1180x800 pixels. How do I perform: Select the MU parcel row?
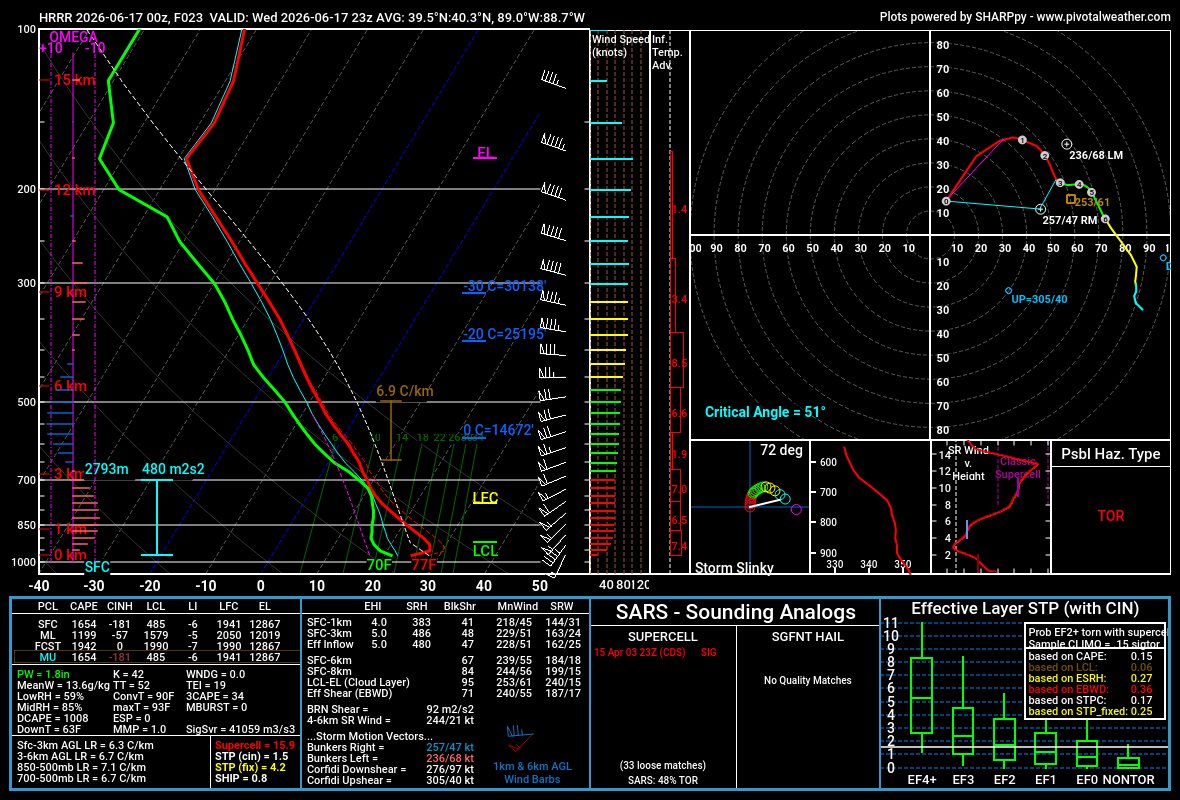157,657
